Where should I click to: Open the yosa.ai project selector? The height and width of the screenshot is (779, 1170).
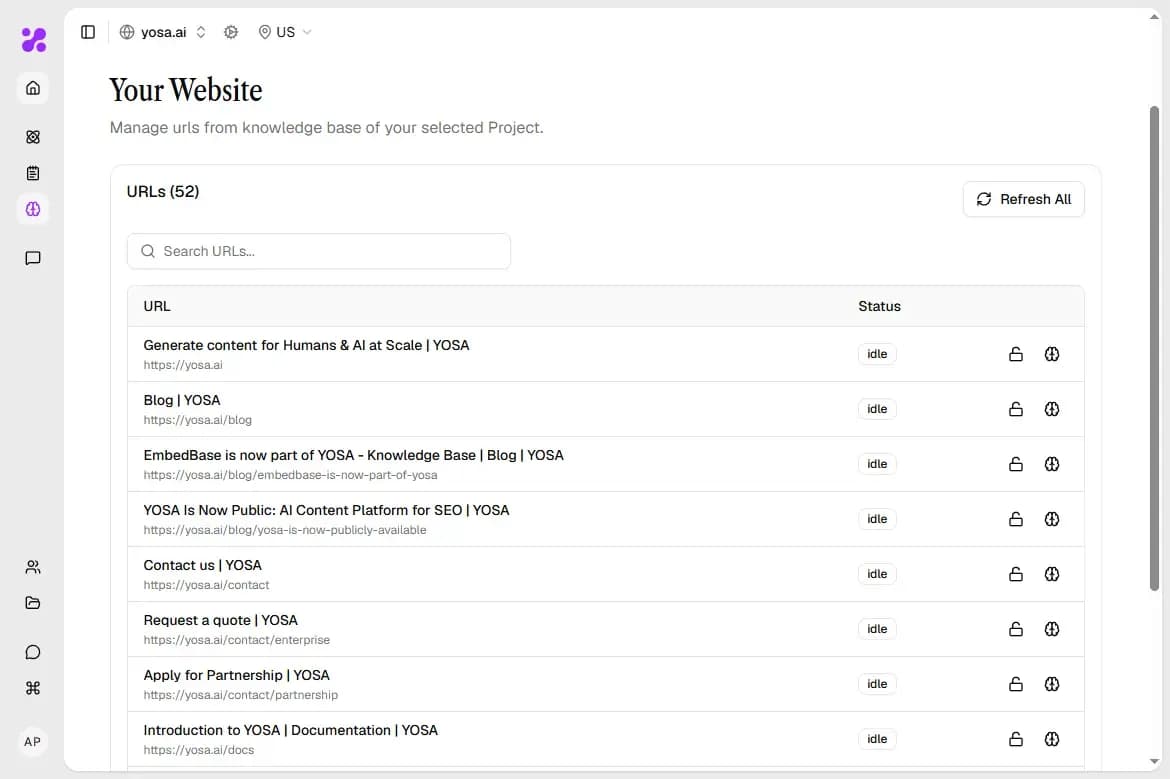click(163, 32)
